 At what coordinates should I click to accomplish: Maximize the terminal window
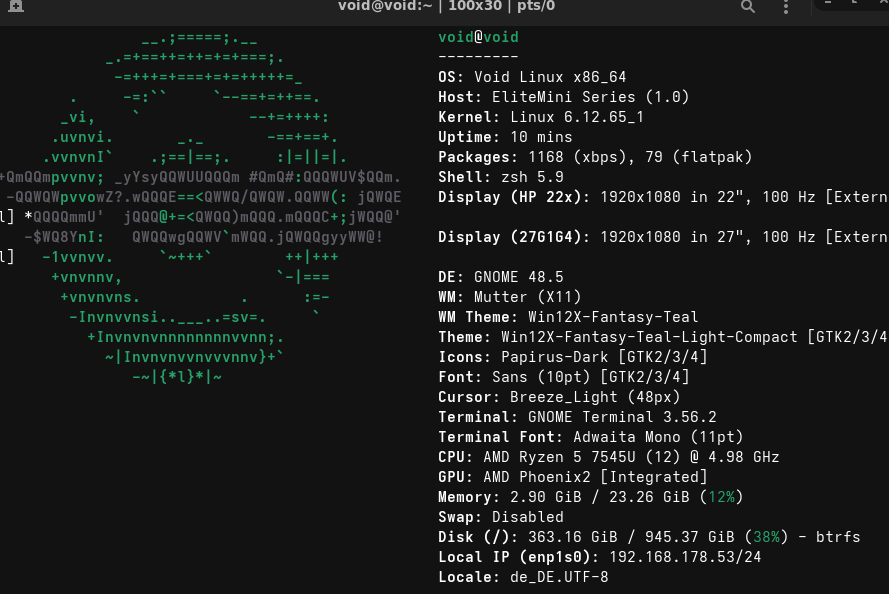[x=855, y=3]
